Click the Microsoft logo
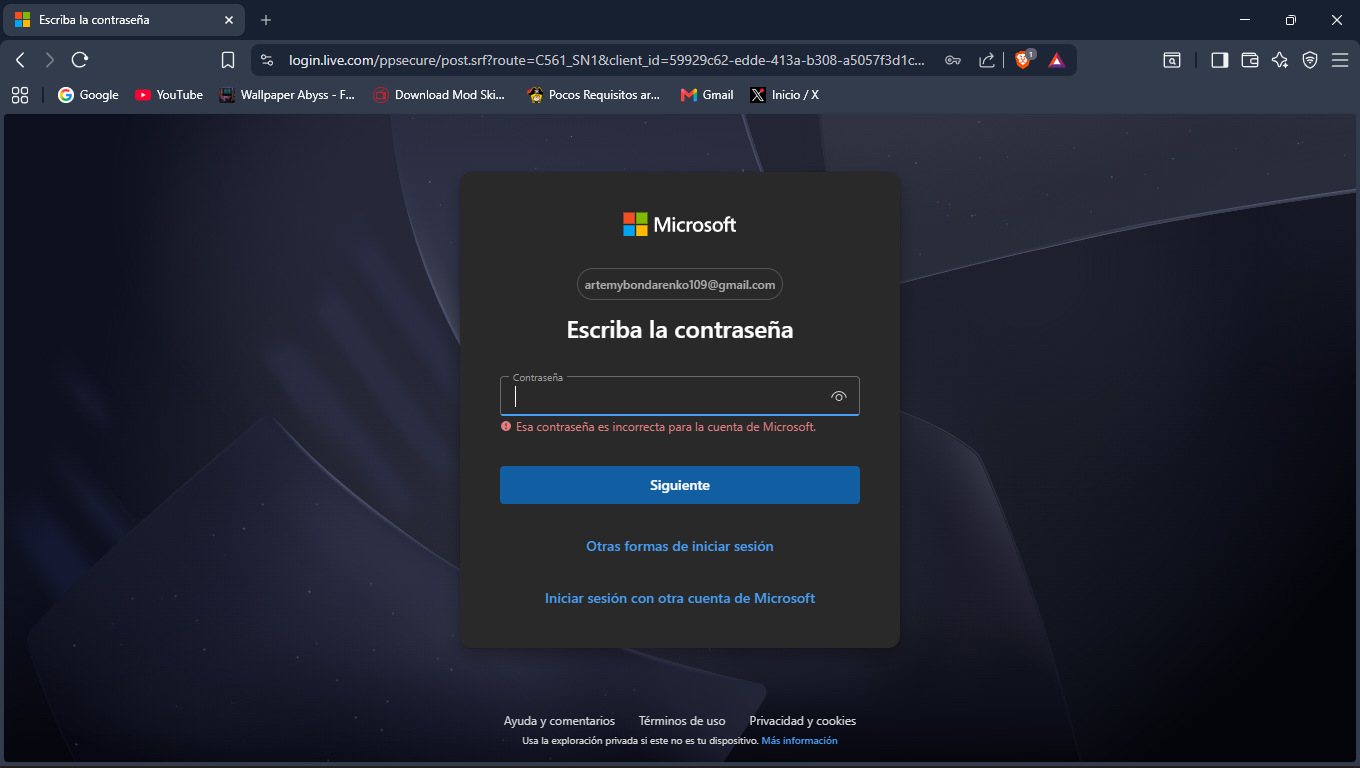Screen dimensions: 1360x768 coord(680,224)
